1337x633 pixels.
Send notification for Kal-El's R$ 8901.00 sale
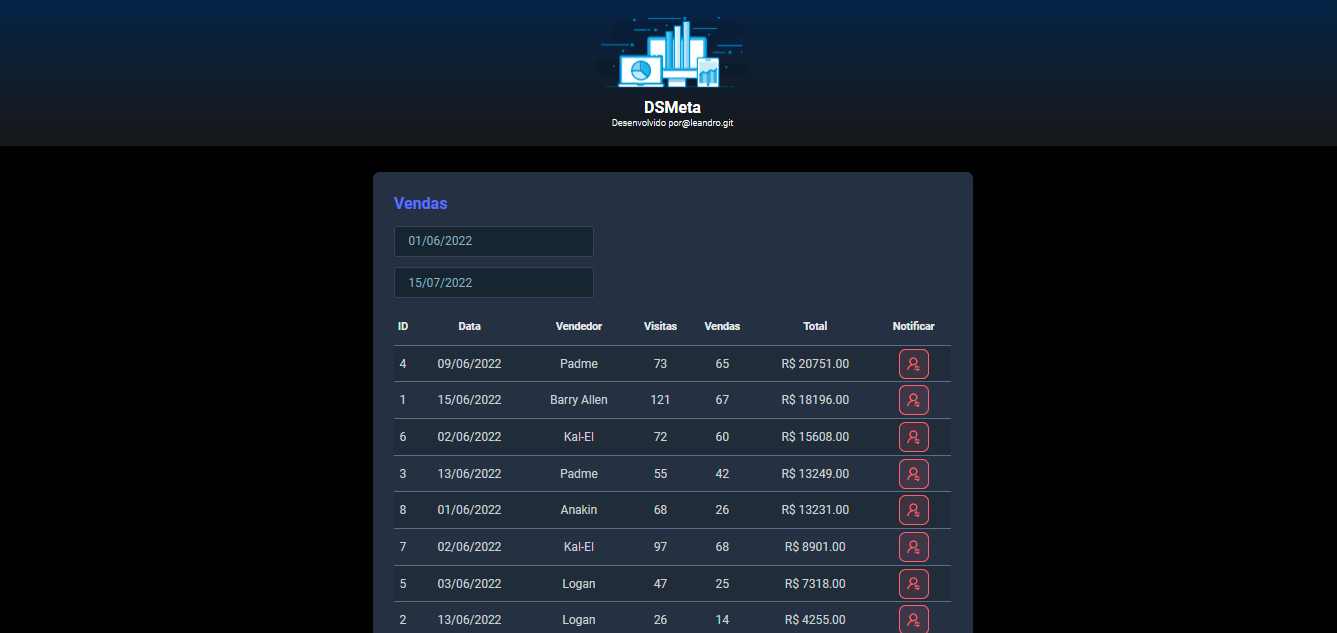point(913,546)
